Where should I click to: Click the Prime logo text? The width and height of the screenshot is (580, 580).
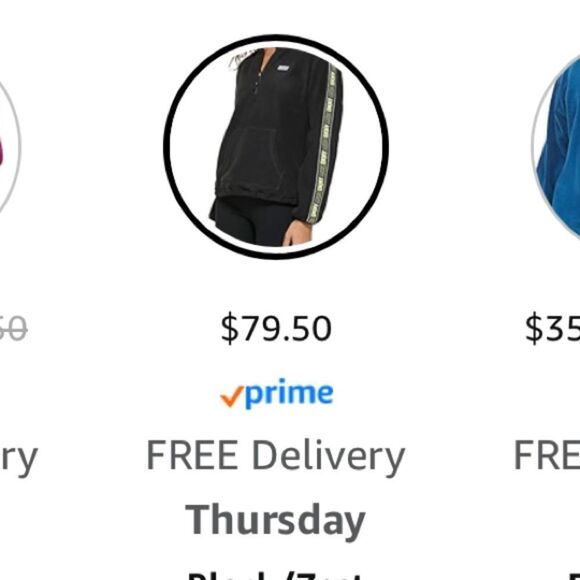(x=289, y=394)
